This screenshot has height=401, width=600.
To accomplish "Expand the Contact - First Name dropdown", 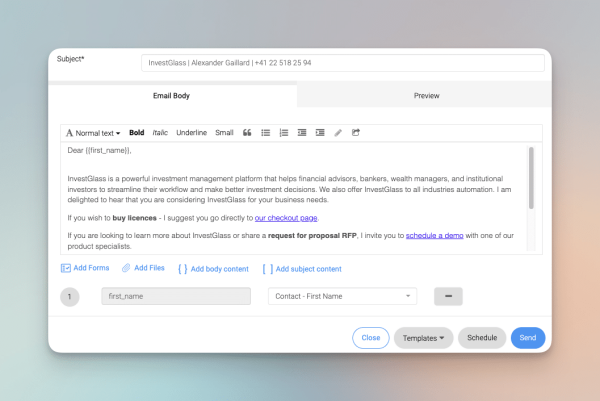I will pos(342,297).
